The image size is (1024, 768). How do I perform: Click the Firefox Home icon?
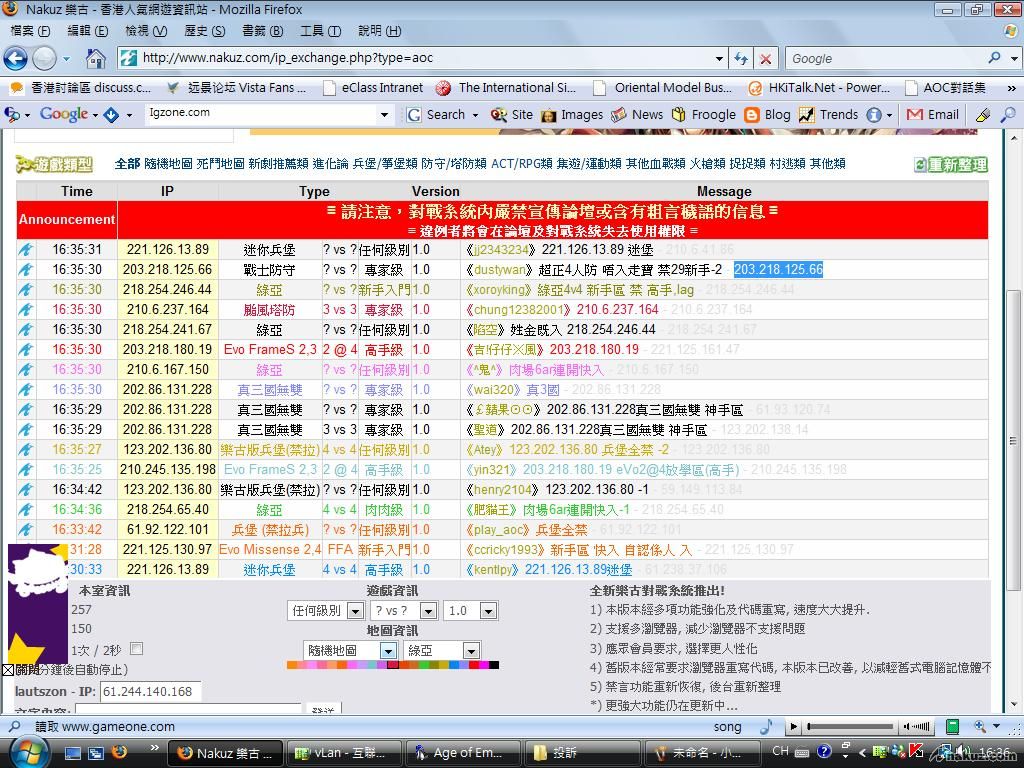(96, 58)
